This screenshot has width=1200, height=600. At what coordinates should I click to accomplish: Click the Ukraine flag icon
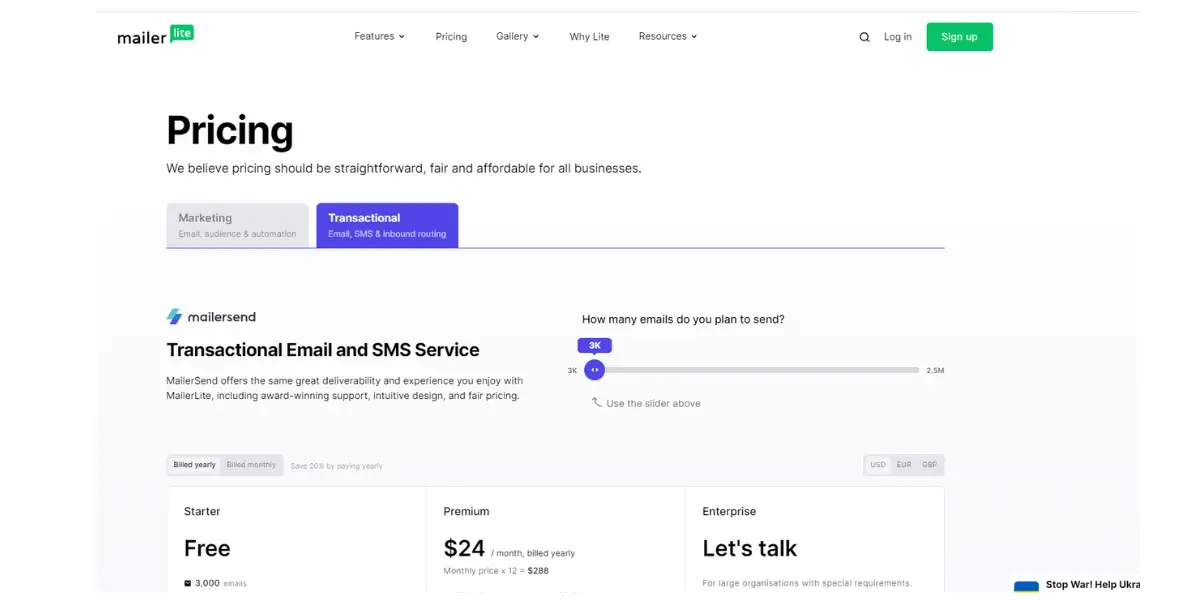click(x=1026, y=588)
